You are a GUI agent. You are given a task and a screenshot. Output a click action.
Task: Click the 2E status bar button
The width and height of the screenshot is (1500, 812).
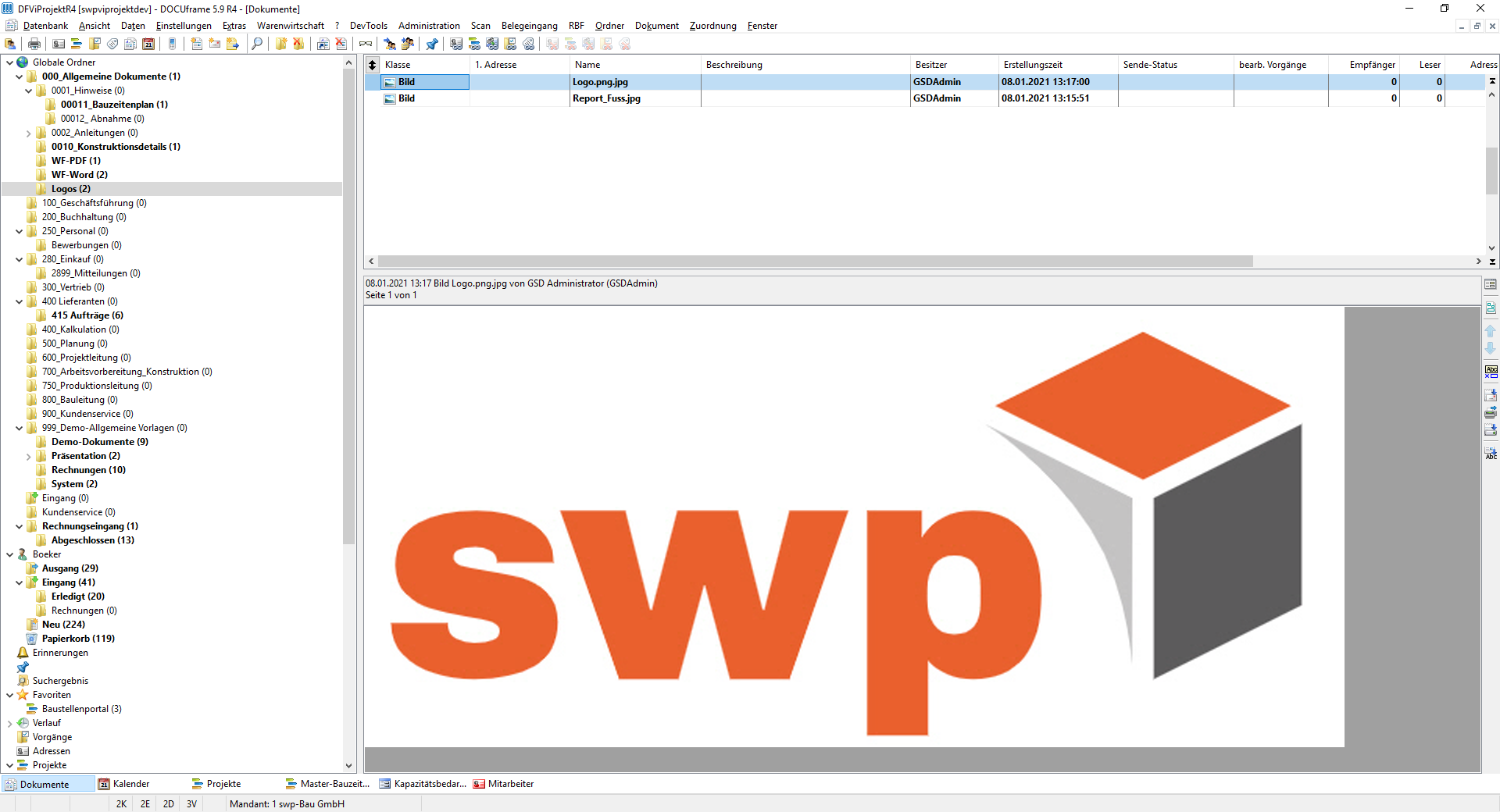(145, 804)
